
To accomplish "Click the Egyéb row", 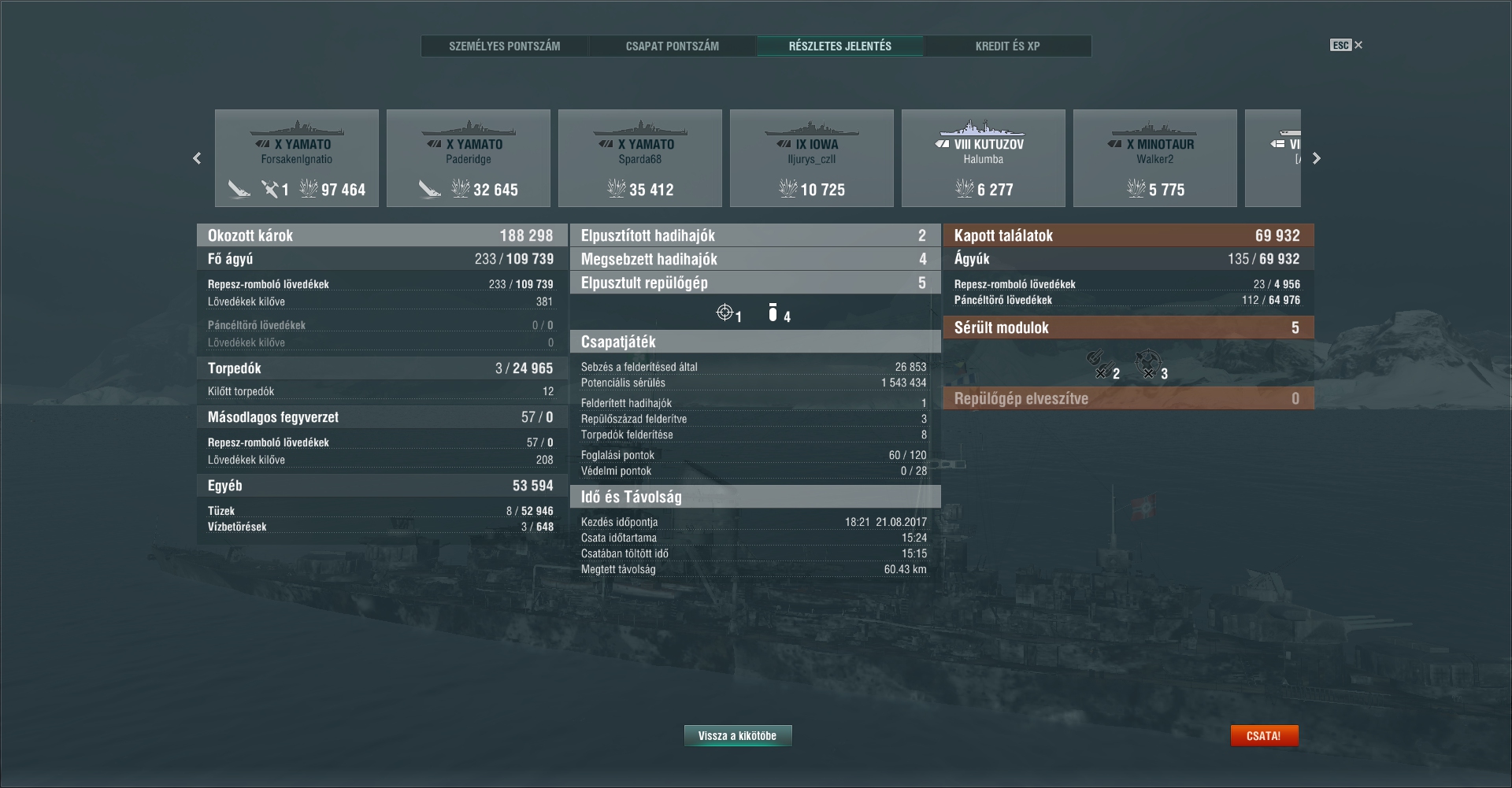I will 382,486.
